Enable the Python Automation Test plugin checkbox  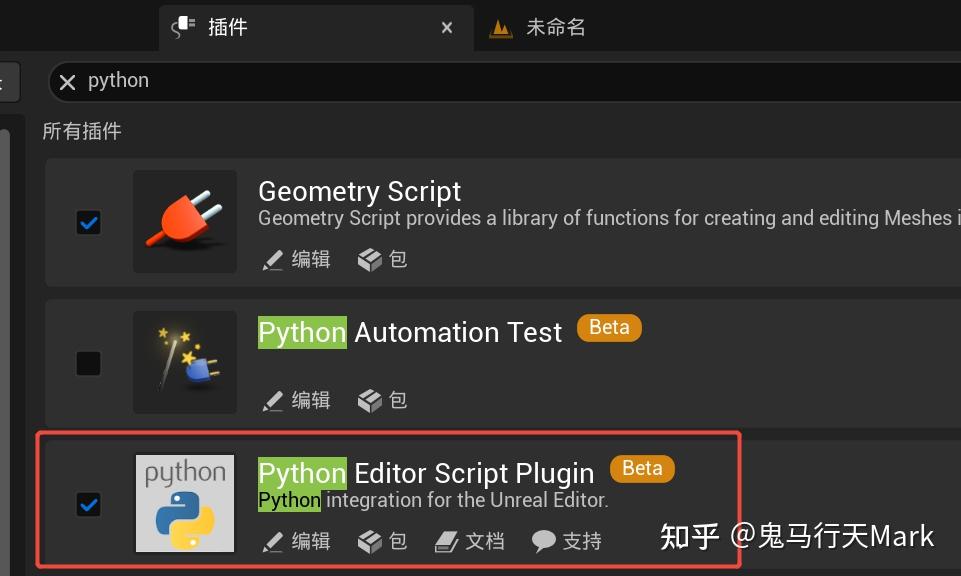click(x=88, y=363)
